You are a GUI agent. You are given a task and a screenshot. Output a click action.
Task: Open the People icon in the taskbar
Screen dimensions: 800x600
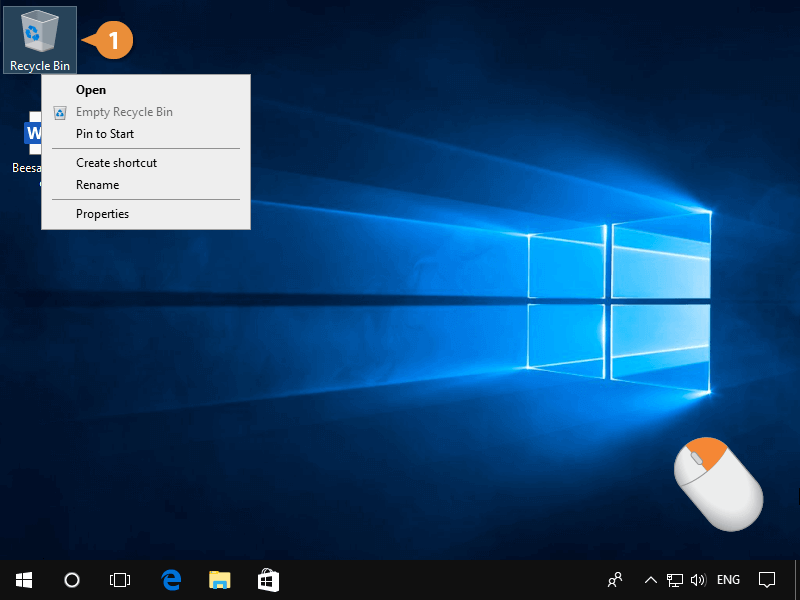tap(615, 580)
